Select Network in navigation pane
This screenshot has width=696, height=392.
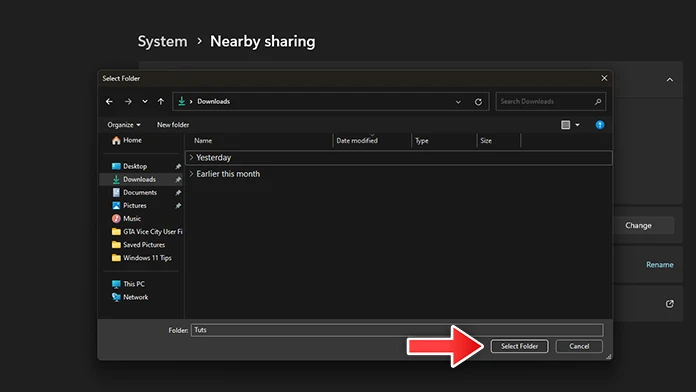click(135, 297)
